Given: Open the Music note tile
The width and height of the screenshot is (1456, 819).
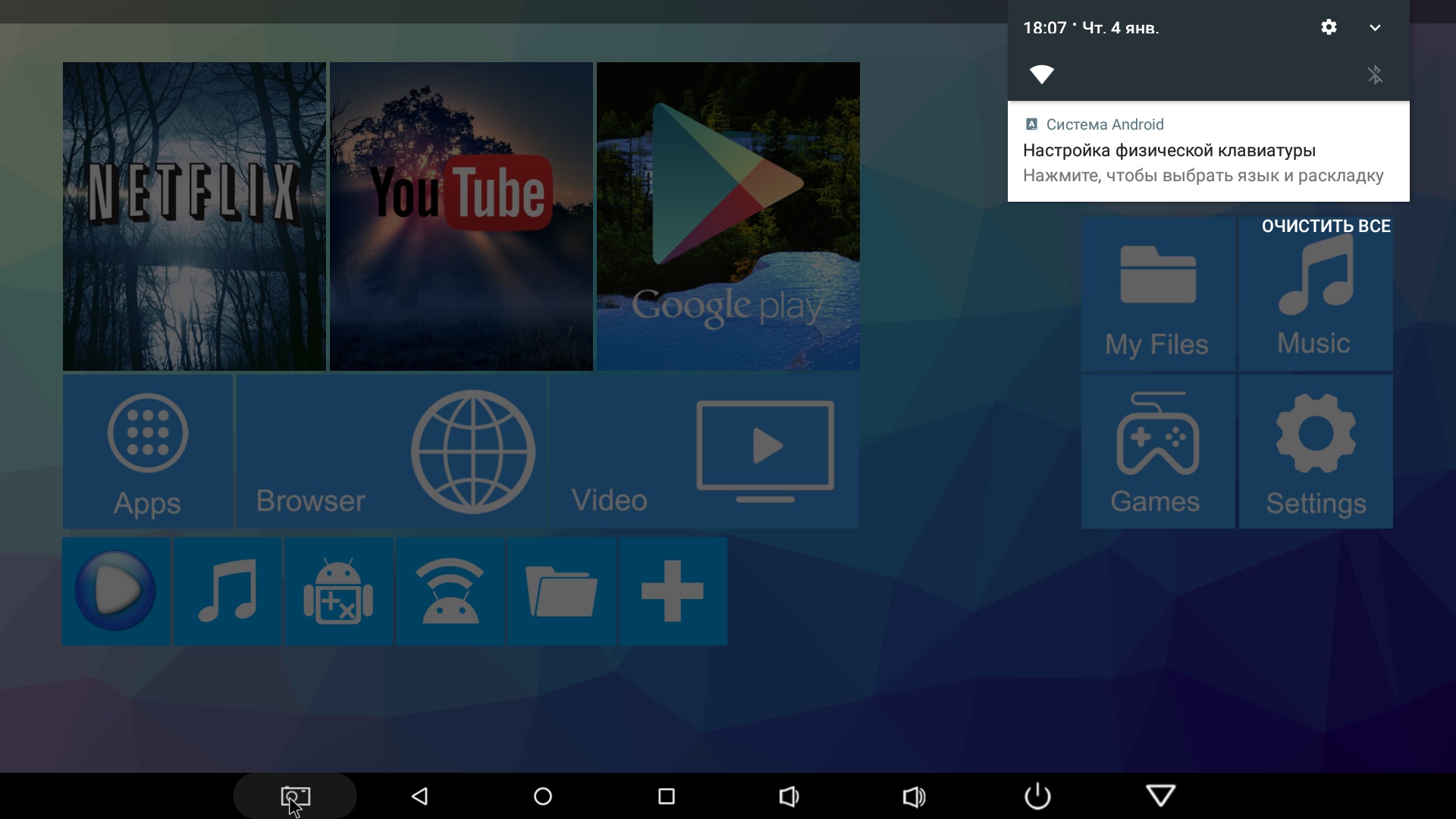Looking at the screenshot, I should pos(1316,294).
